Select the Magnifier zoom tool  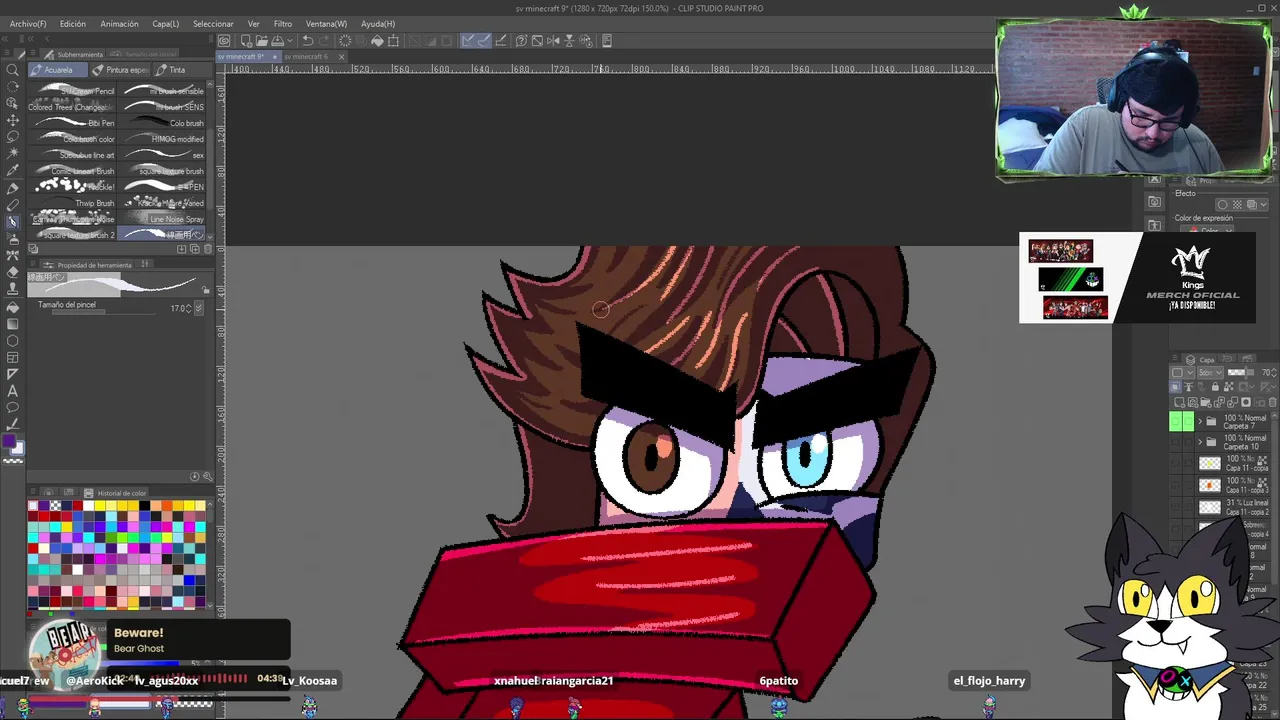click(x=12, y=70)
